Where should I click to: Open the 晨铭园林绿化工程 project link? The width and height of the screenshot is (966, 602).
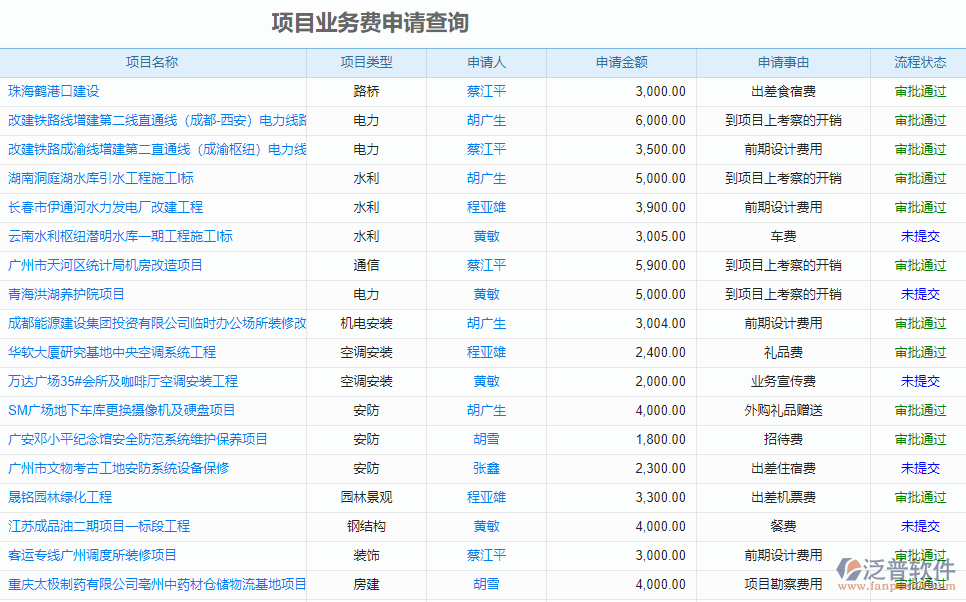[x=60, y=497]
